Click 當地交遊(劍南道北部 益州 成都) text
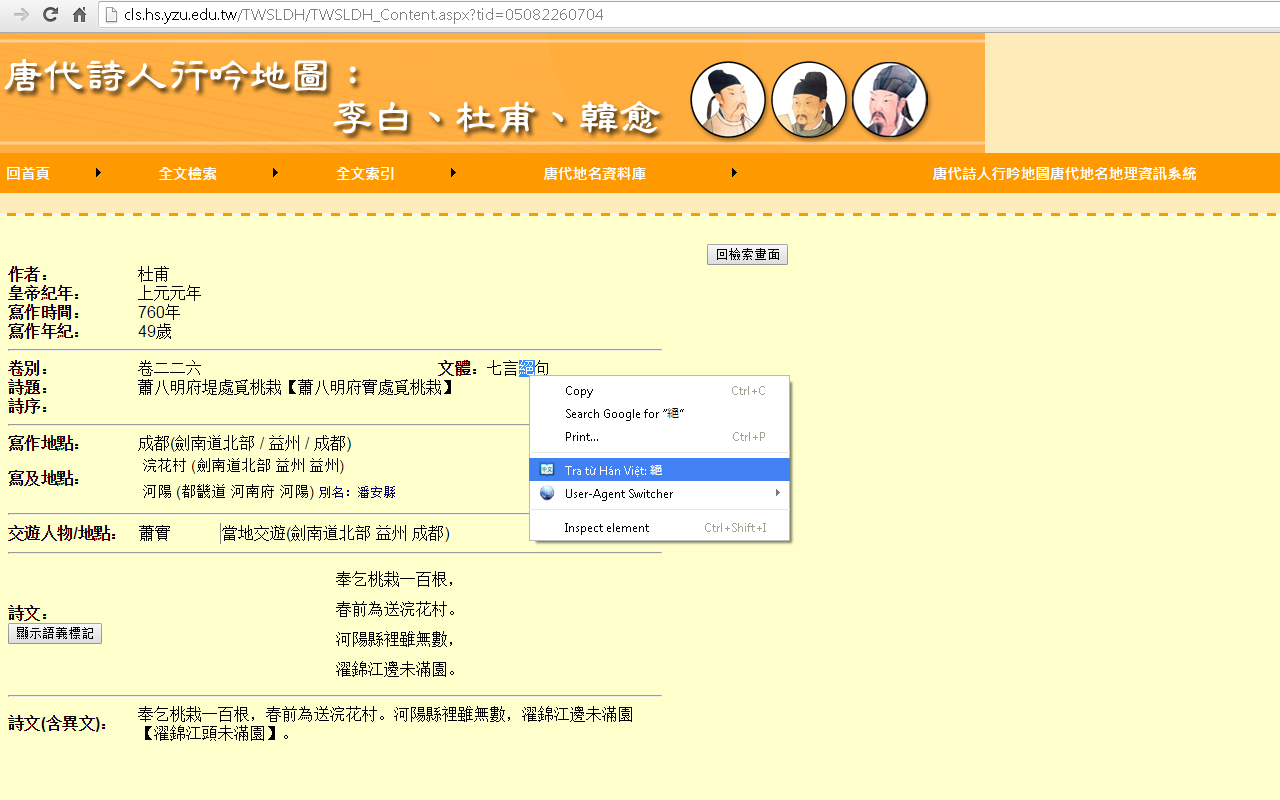Image resolution: width=1280 pixels, height=800 pixels. (x=336, y=534)
